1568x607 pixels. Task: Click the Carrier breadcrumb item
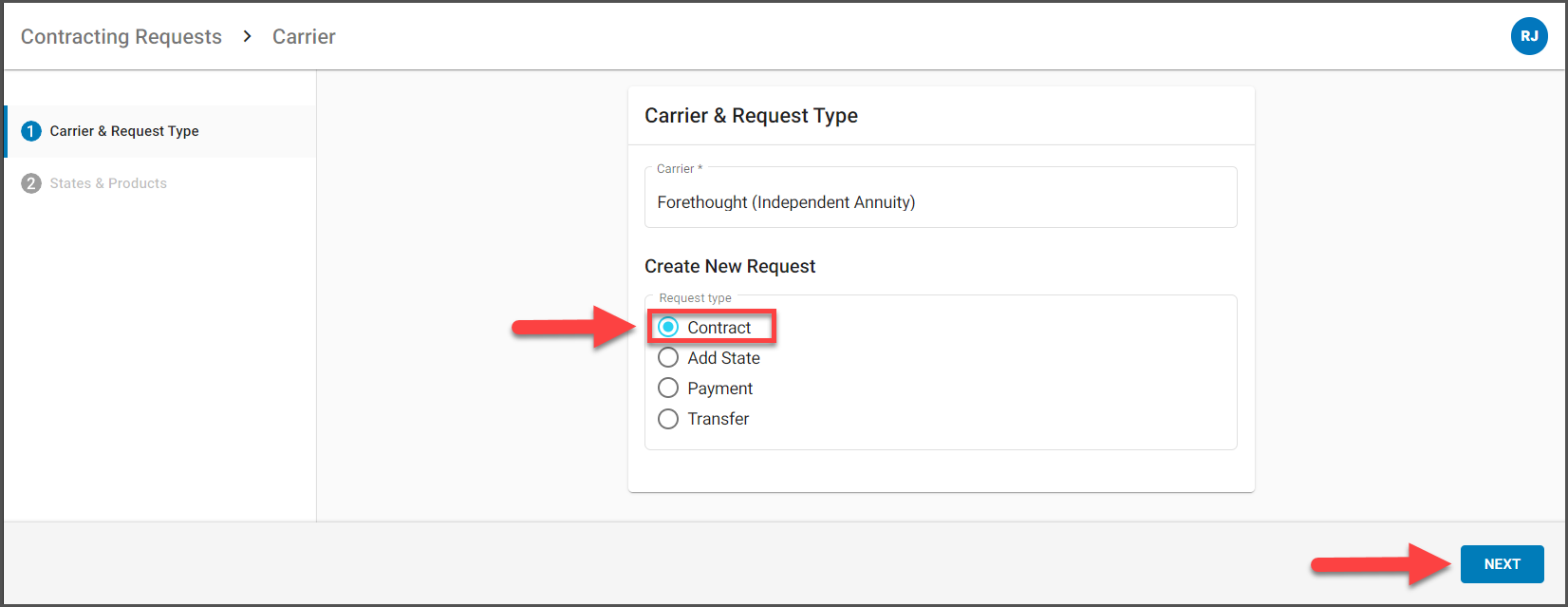click(304, 36)
